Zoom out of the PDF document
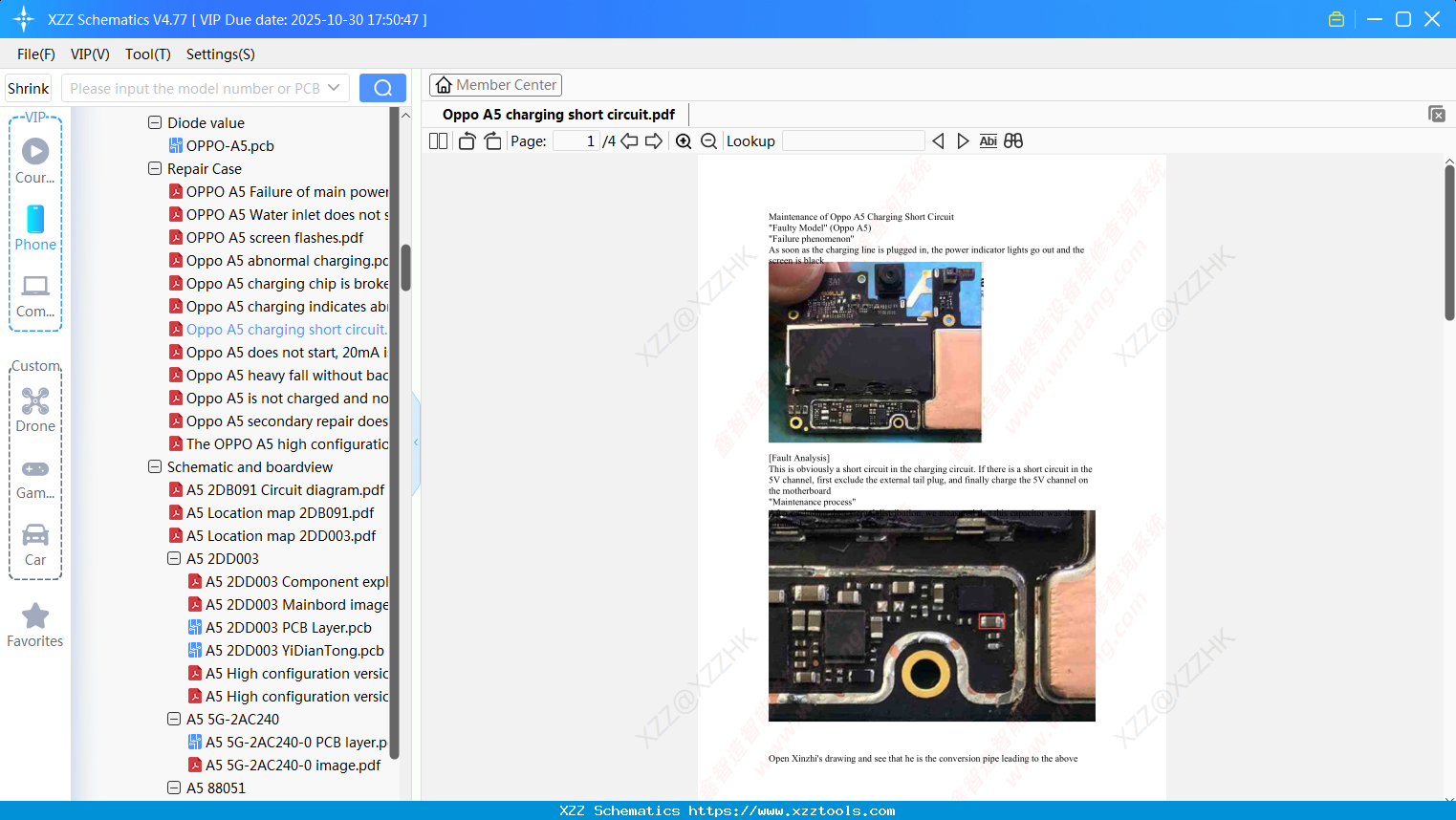This screenshot has height=820, width=1456. coord(708,141)
